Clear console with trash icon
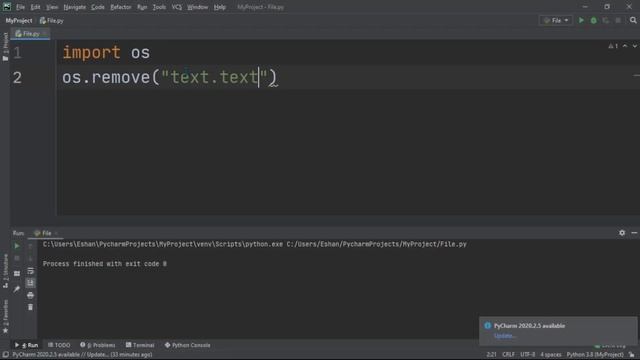The width and height of the screenshot is (640, 360). 30,307
